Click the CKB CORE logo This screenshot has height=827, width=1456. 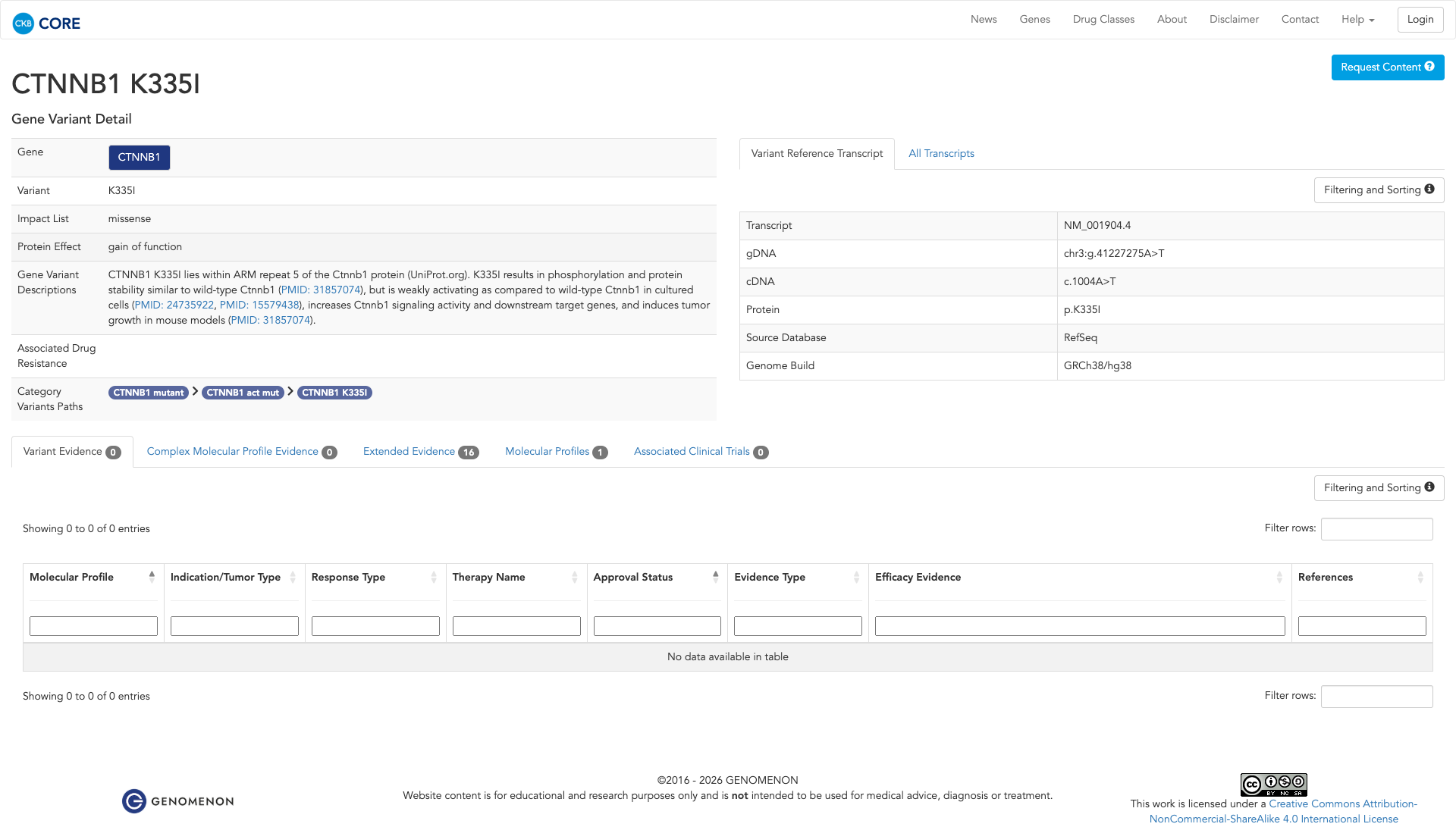(x=46, y=23)
